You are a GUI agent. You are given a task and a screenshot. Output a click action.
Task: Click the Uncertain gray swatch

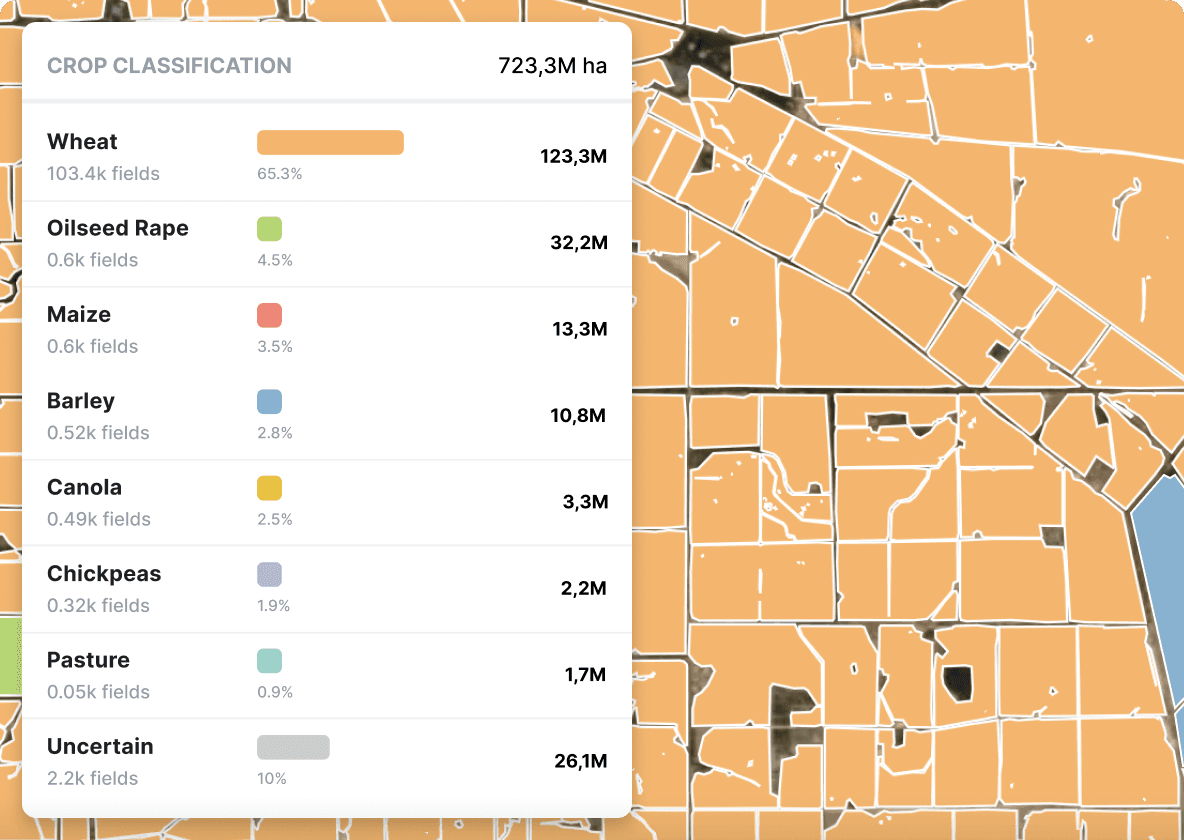click(292, 747)
